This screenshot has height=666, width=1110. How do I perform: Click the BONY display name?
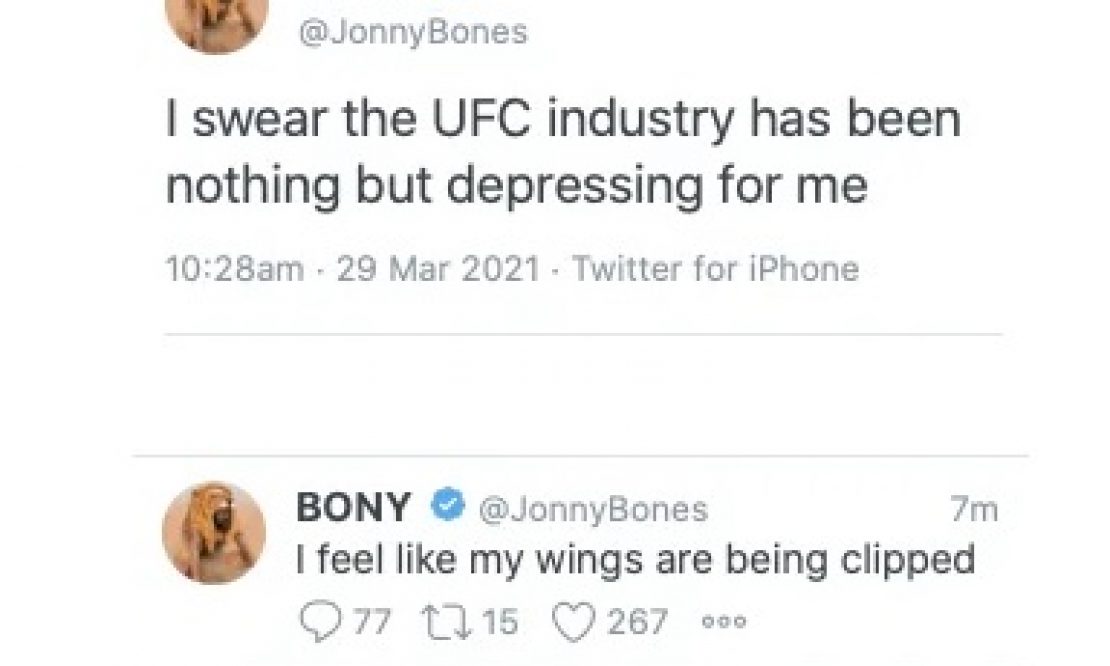point(353,507)
